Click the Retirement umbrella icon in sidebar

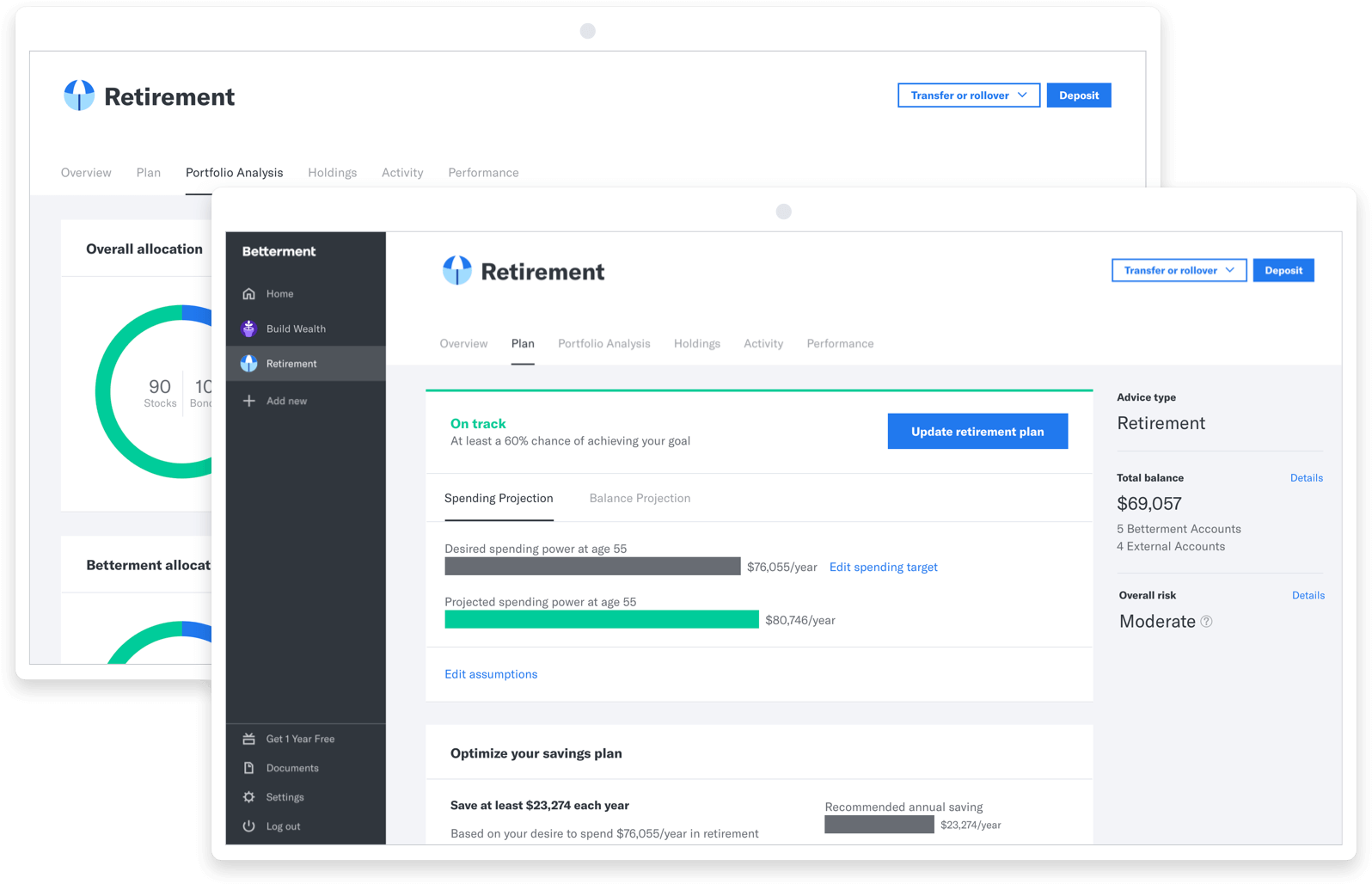click(x=249, y=364)
